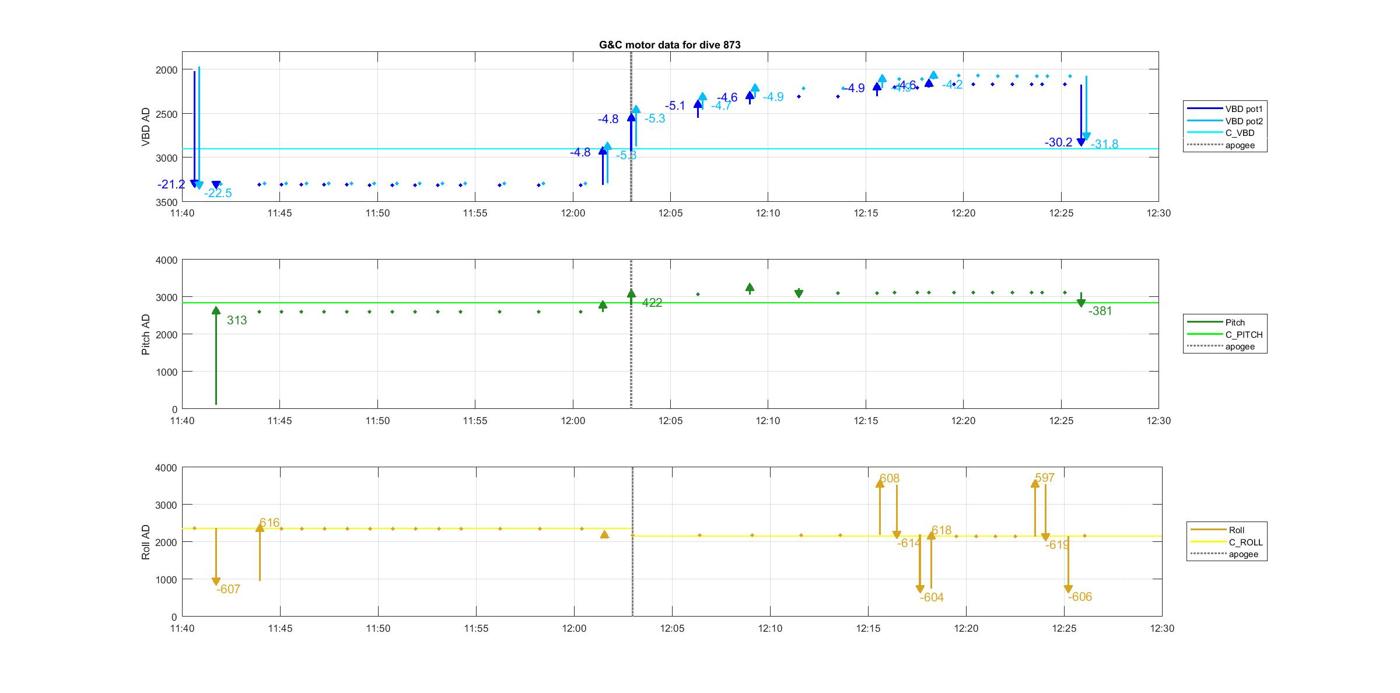1400x693 pixels.
Task: Click the -606 roll data label
Action: [1080, 597]
